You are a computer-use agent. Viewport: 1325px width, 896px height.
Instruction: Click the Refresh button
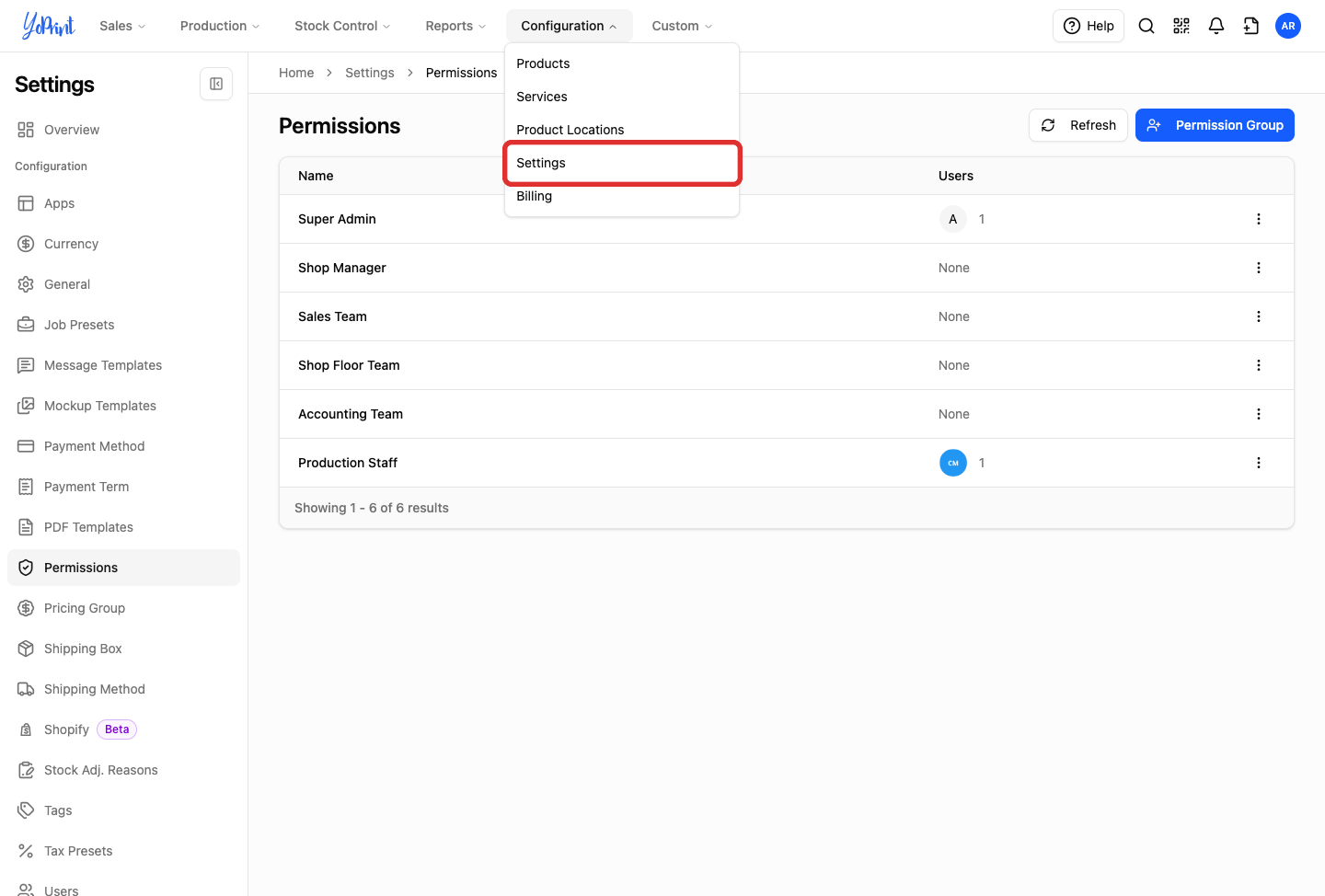pyautogui.click(x=1078, y=125)
